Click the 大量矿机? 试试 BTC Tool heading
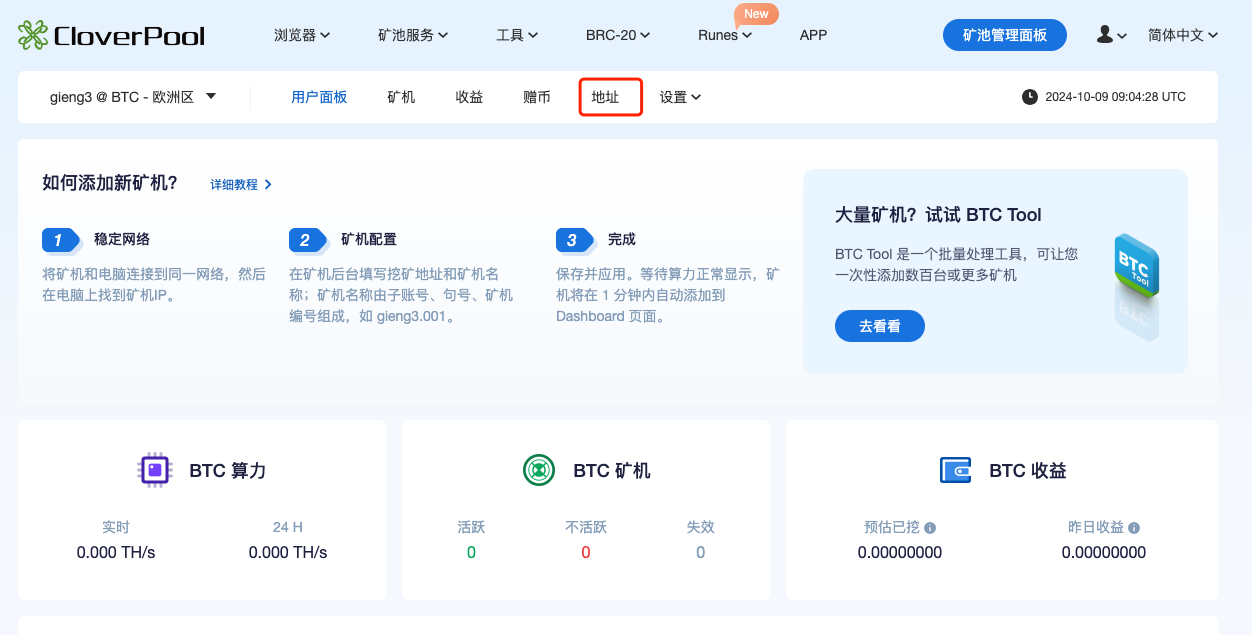This screenshot has width=1252, height=635. (938, 215)
